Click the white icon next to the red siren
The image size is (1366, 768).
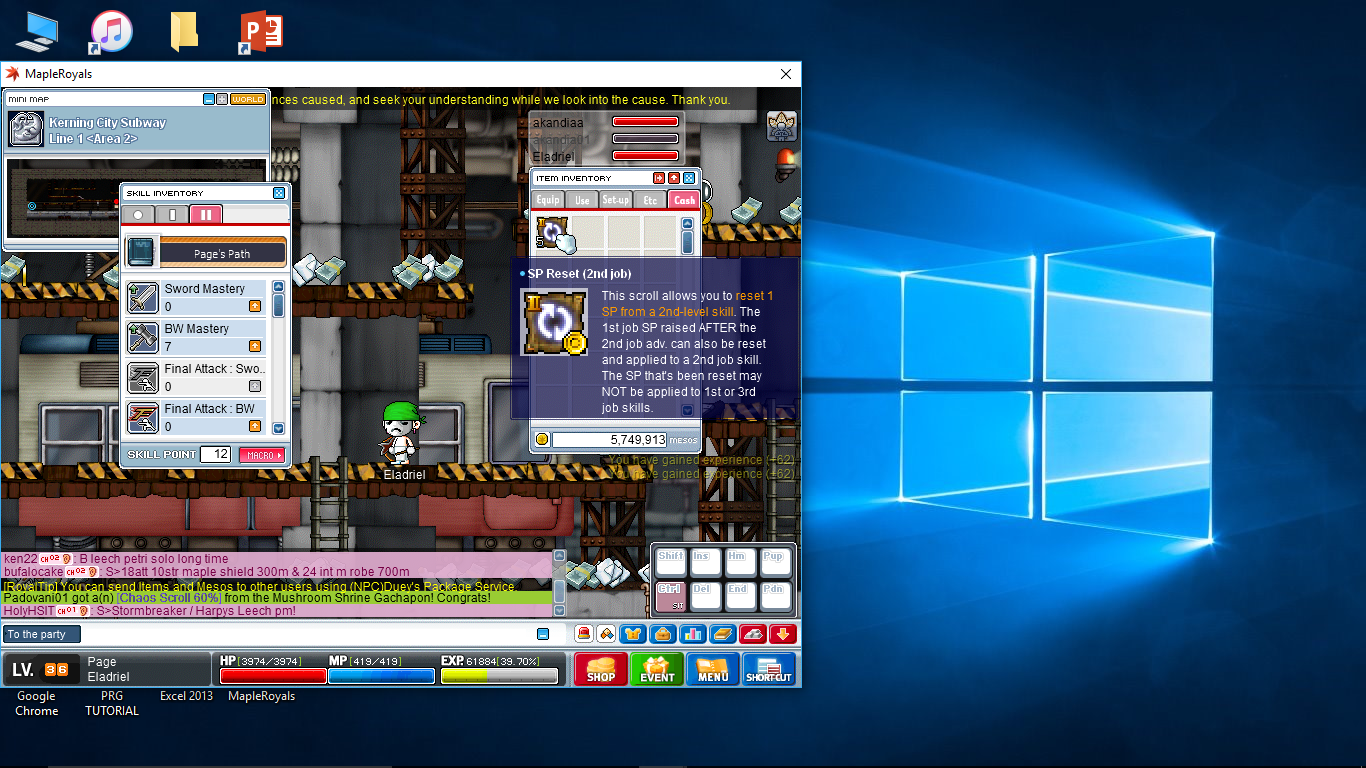point(607,633)
